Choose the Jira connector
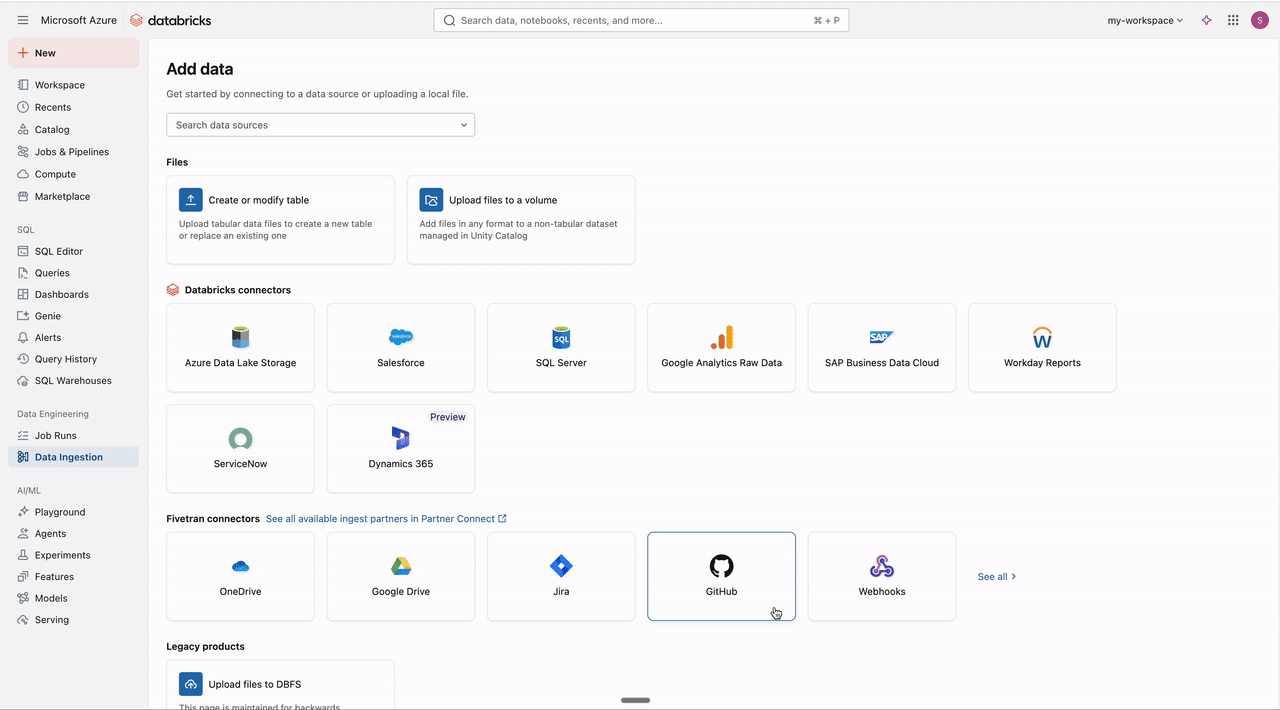Screen dimensions: 1280x710 (560, 576)
